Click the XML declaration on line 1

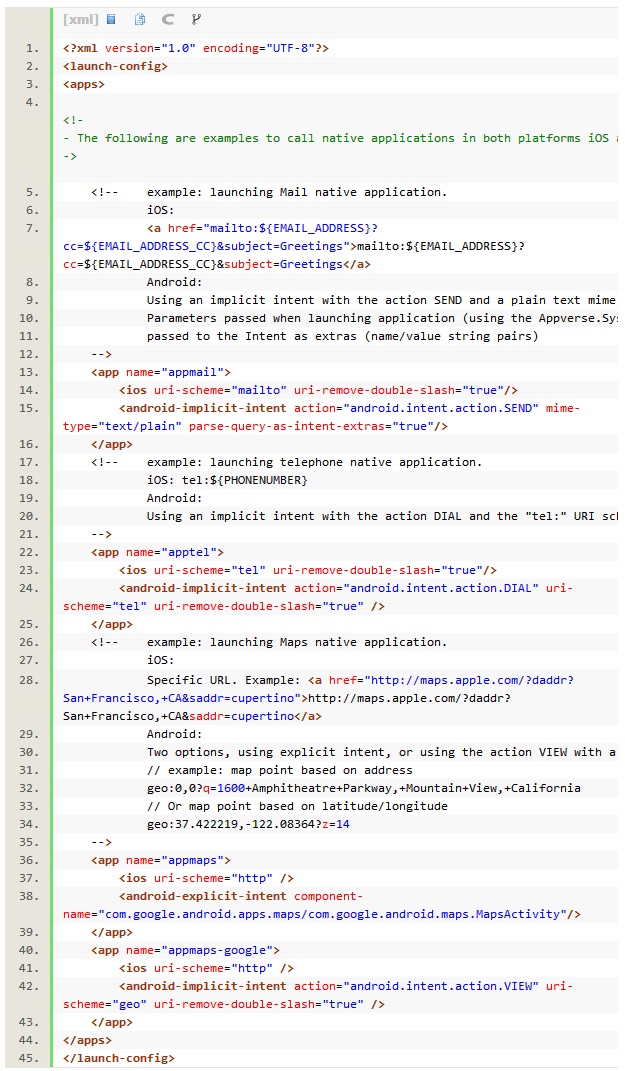click(x=196, y=48)
